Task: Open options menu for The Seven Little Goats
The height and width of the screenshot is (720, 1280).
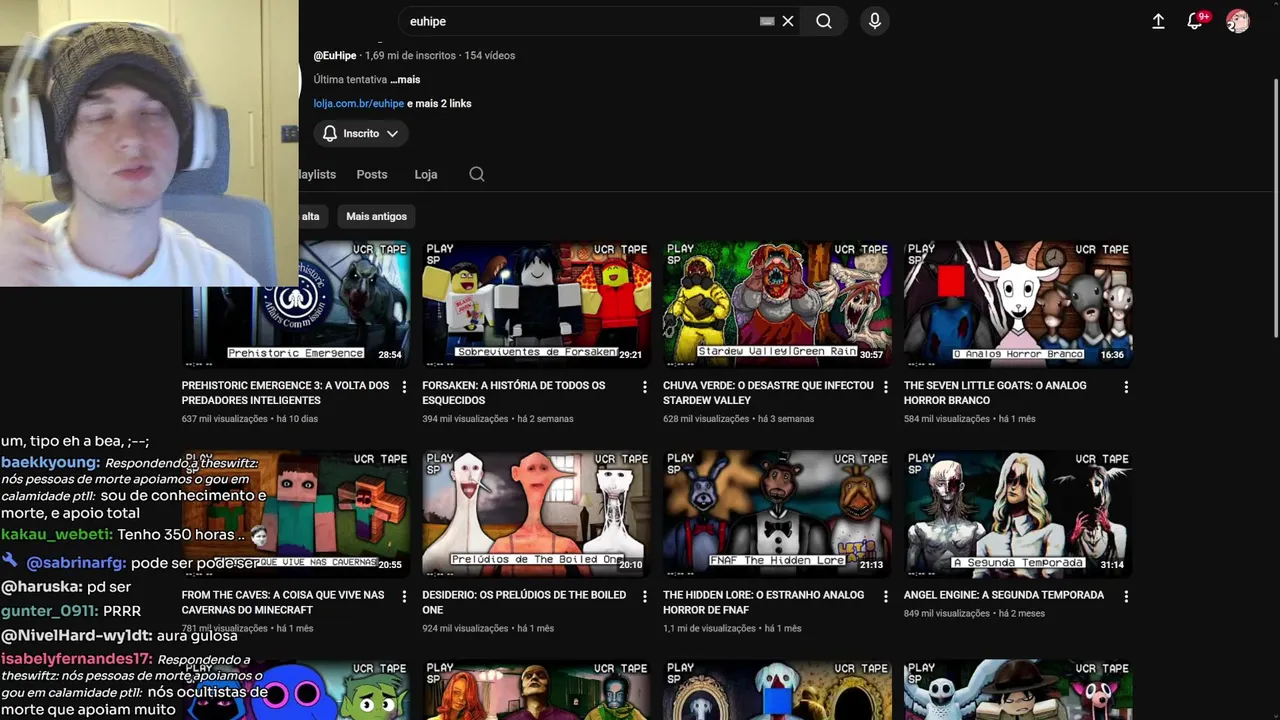Action: coord(1126,387)
